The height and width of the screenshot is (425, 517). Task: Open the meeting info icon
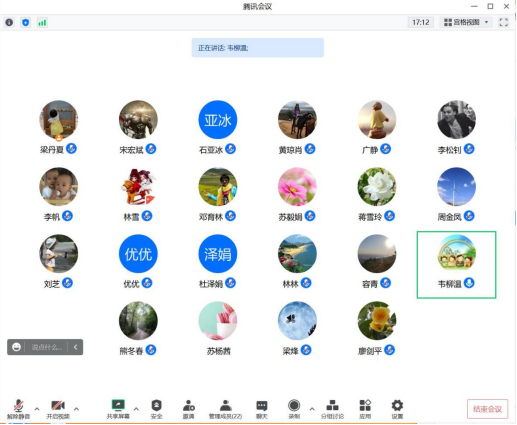(x=9, y=22)
